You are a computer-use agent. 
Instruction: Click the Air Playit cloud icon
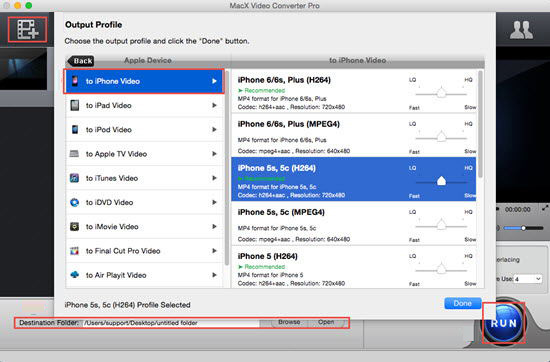pyautogui.click(x=74, y=275)
